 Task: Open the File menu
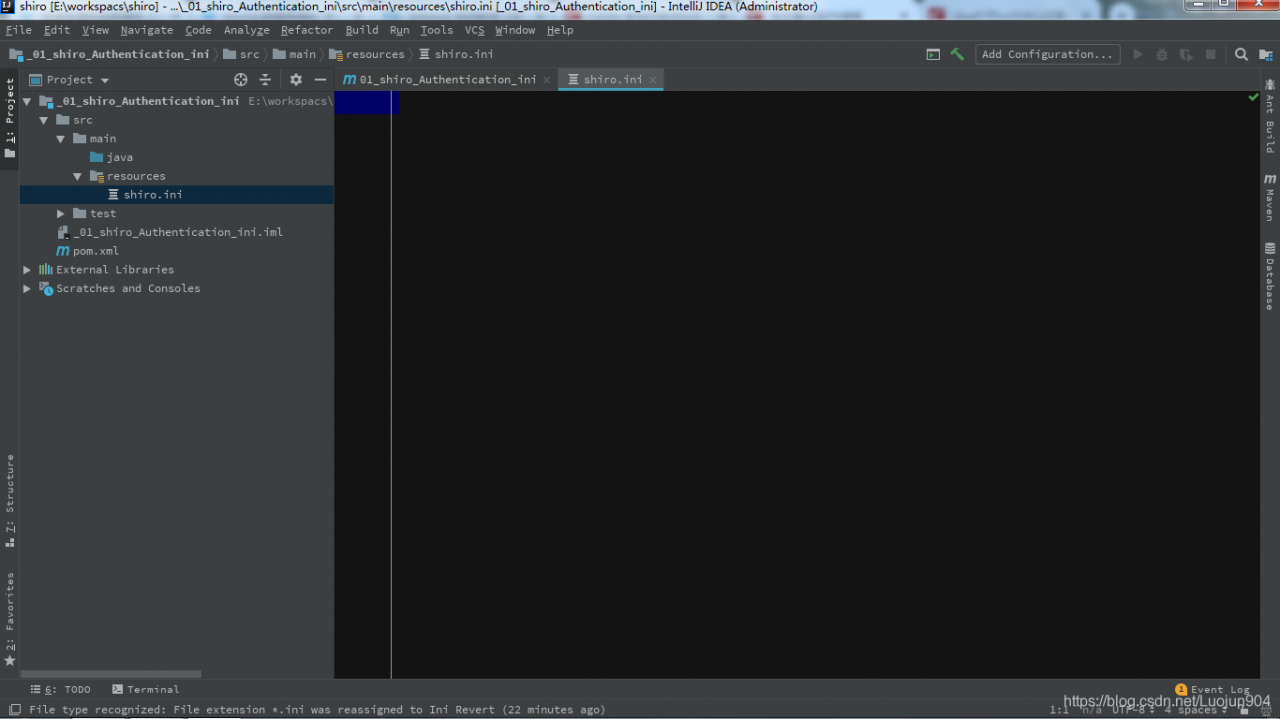[19, 30]
